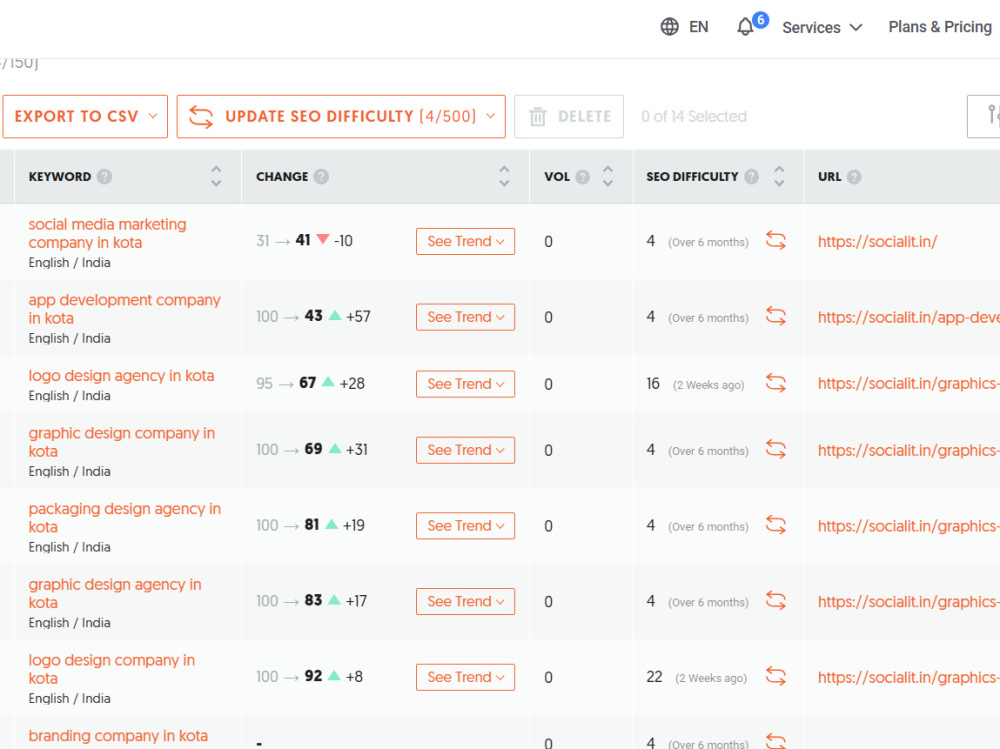Expand See Trend for graphic design agency row

point(466,602)
